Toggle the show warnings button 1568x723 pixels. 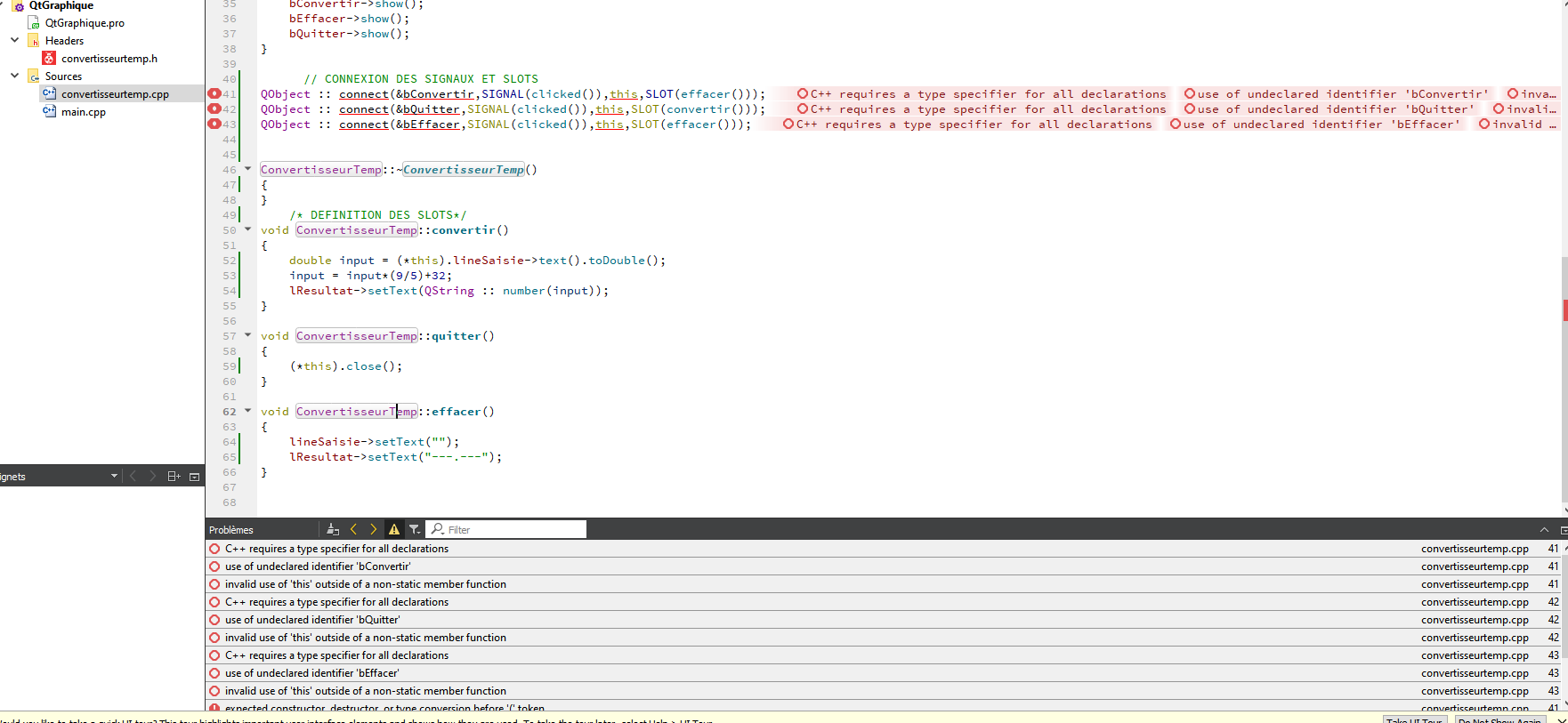pos(394,529)
